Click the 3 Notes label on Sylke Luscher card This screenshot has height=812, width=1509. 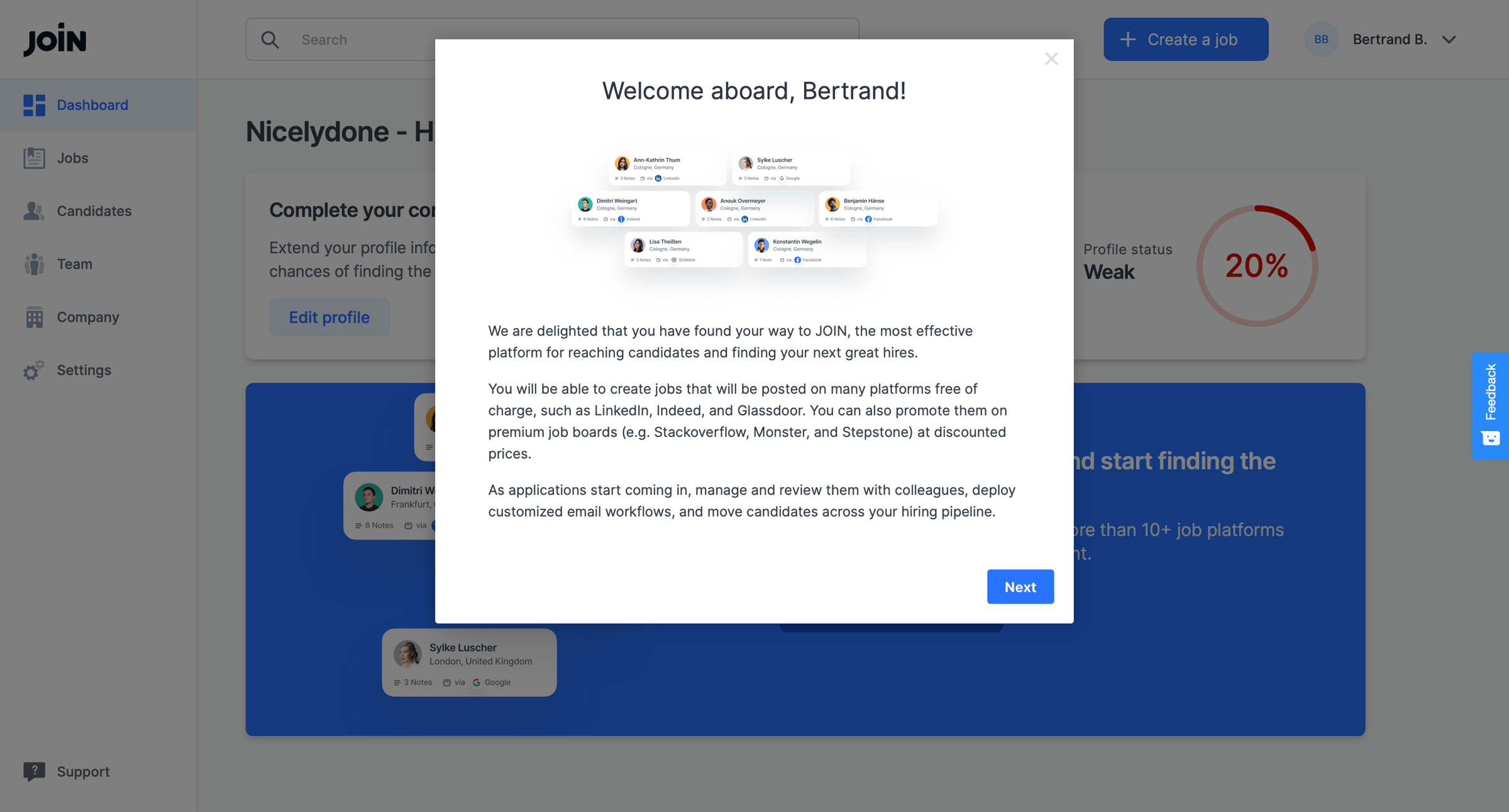point(413,683)
